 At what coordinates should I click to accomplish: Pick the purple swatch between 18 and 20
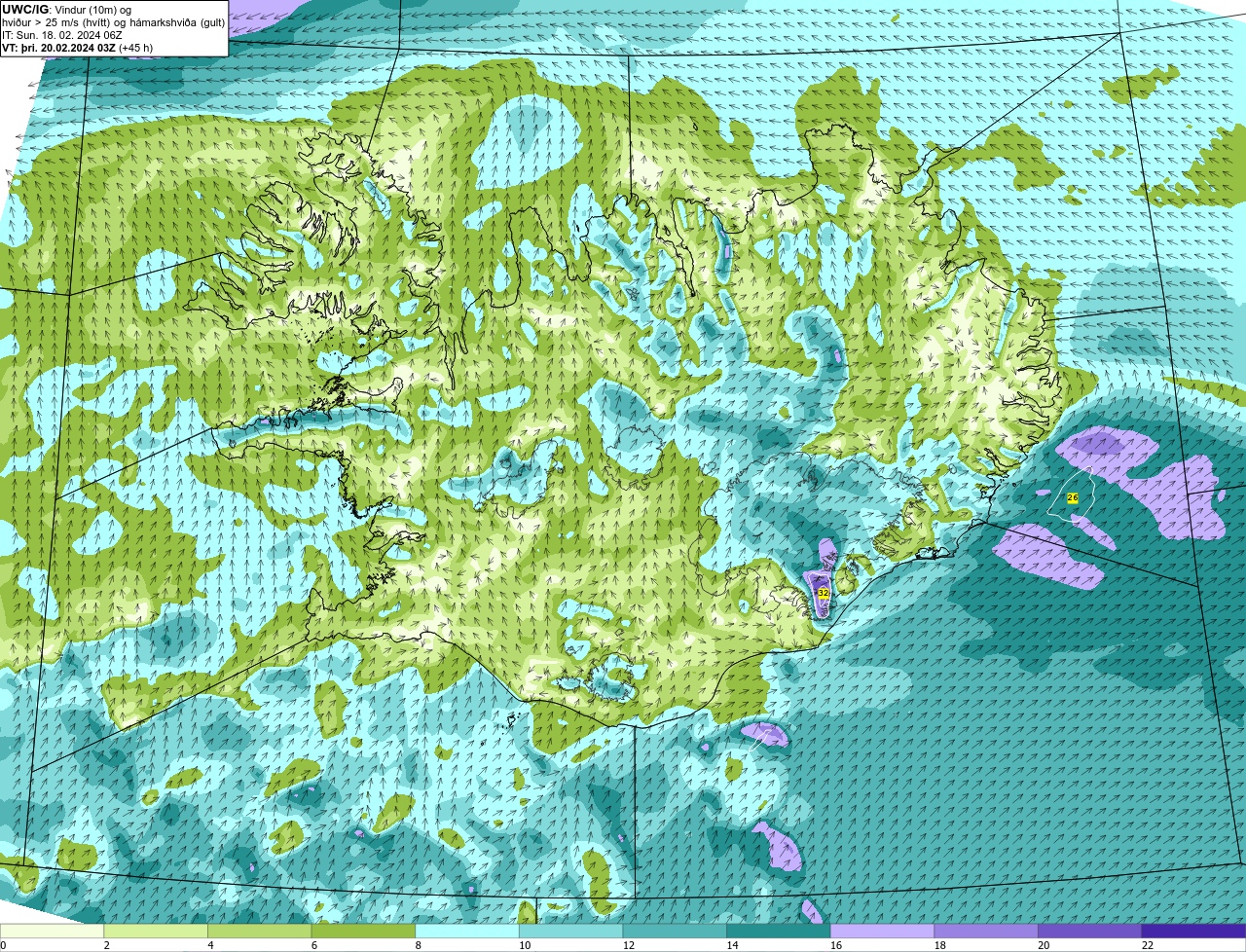986,931
